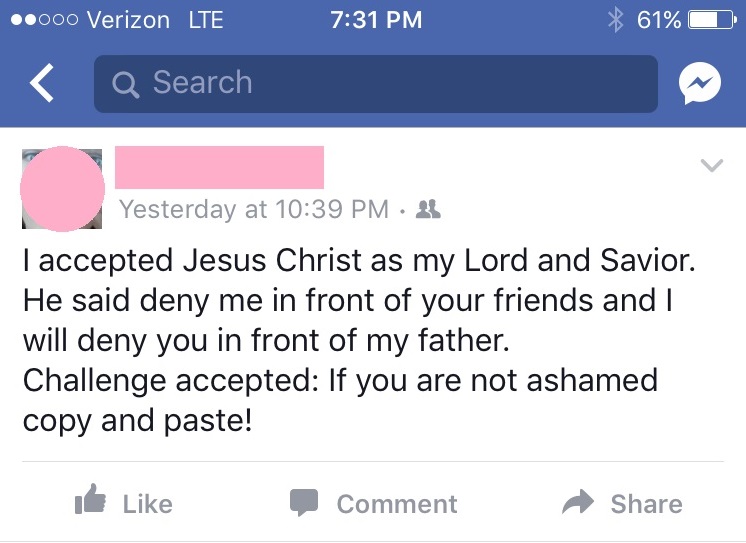Click the friends audience icon by timestamp
The image size is (746, 543).
pyautogui.click(x=428, y=210)
